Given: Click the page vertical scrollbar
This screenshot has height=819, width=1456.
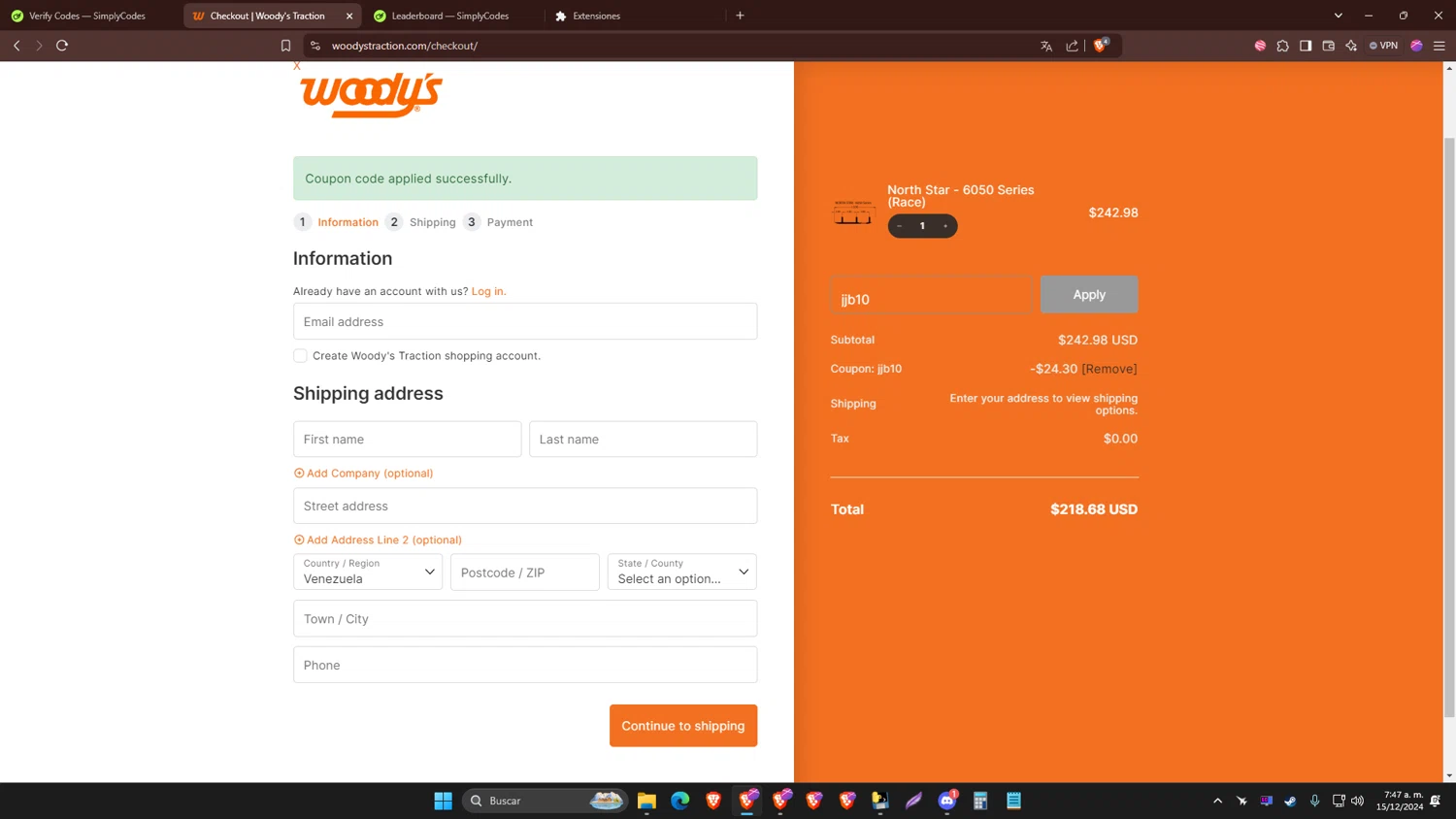Looking at the screenshot, I should (x=1449, y=427).
